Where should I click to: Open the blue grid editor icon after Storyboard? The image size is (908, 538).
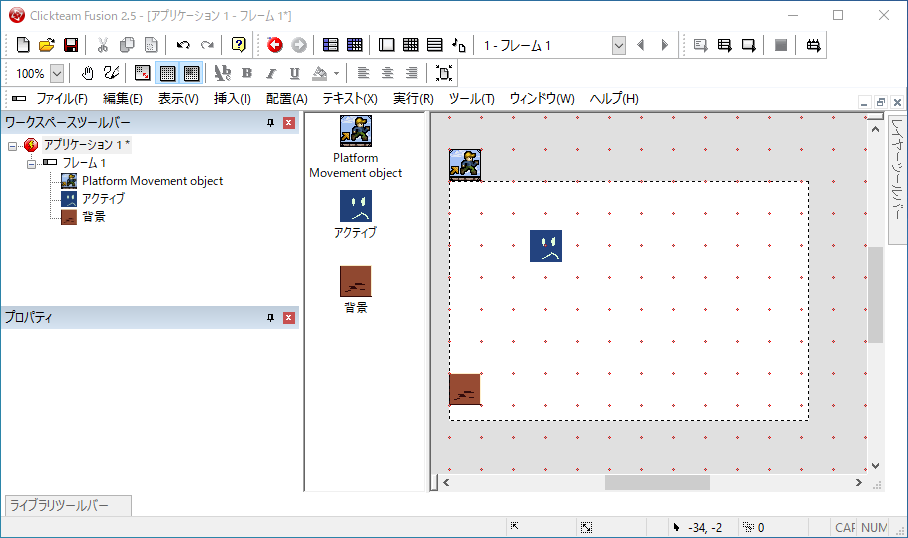pyautogui.click(x=354, y=45)
